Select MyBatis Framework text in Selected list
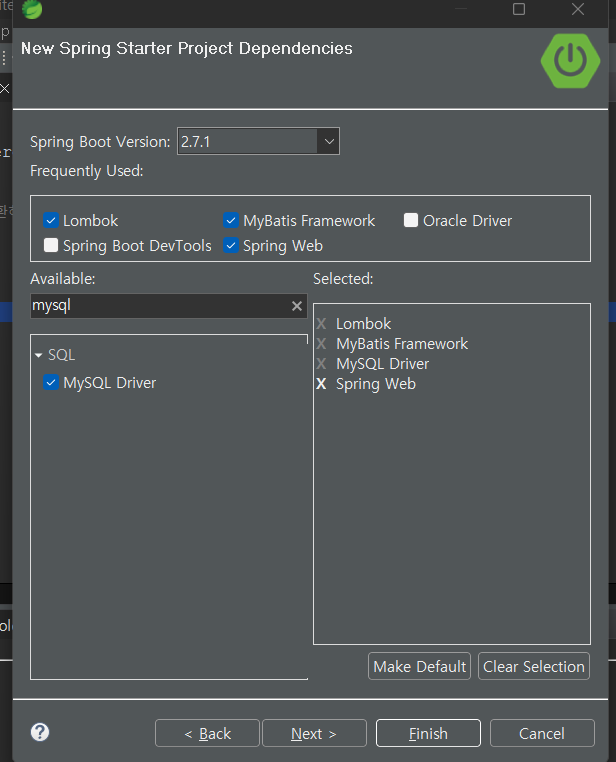616x762 pixels. (402, 344)
